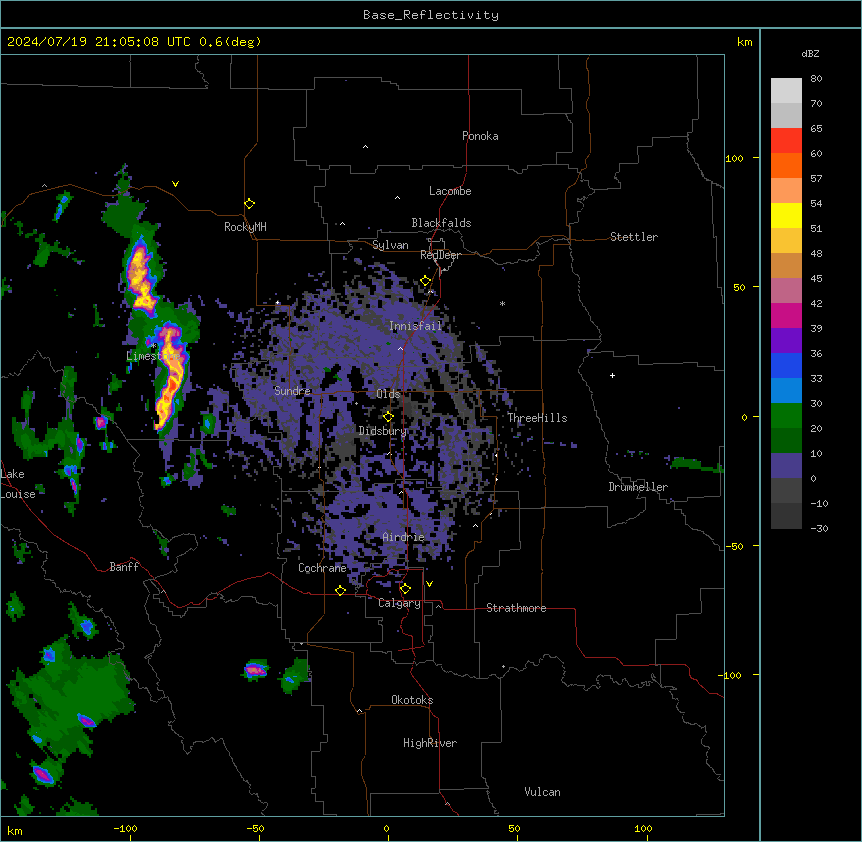Click the yellow V marker northwest of RockyMH
This screenshot has height=842, width=862.
[x=175, y=184]
